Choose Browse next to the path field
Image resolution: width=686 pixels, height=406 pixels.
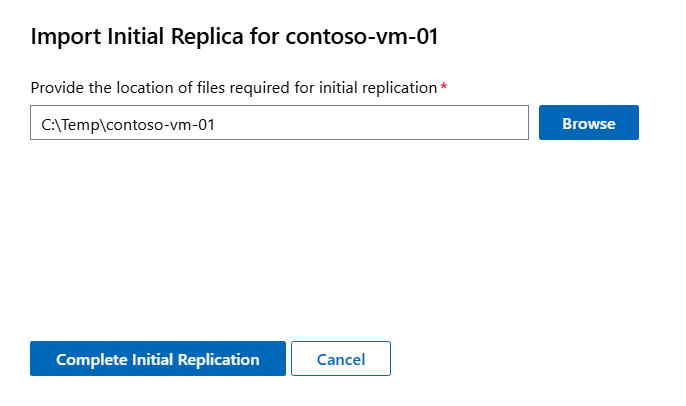pyautogui.click(x=588, y=124)
